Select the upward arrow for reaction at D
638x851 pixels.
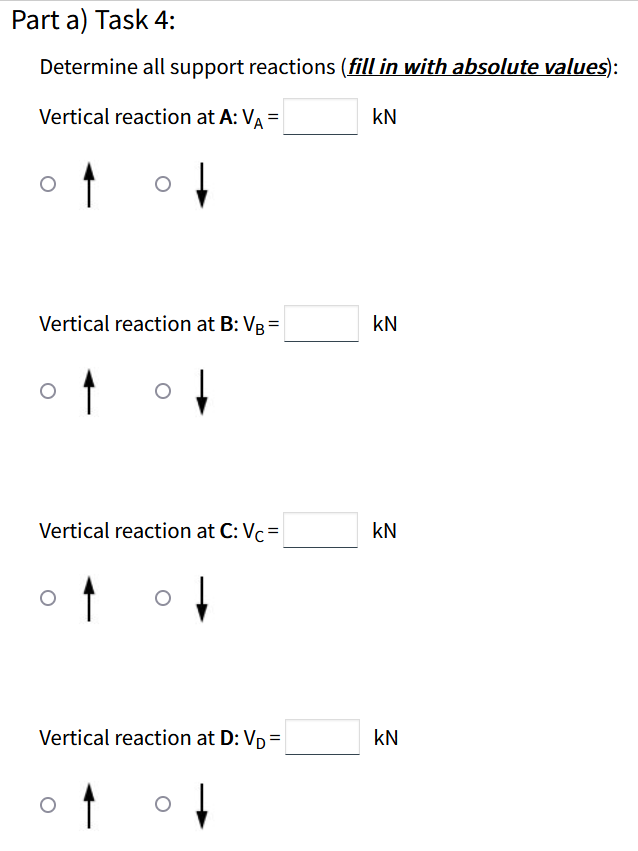(88, 805)
